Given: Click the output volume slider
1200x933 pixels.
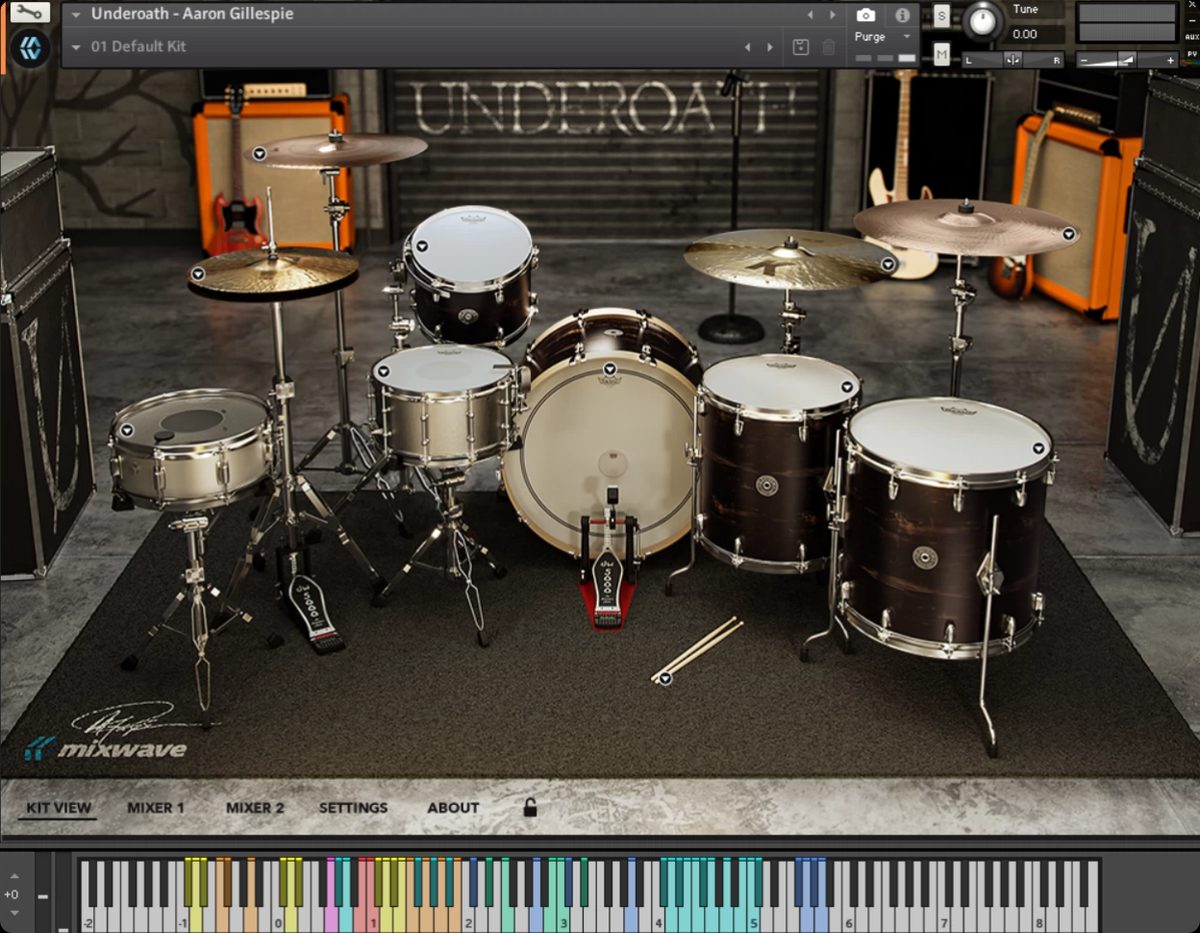Looking at the screenshot, I should (x=1127, y=60).
